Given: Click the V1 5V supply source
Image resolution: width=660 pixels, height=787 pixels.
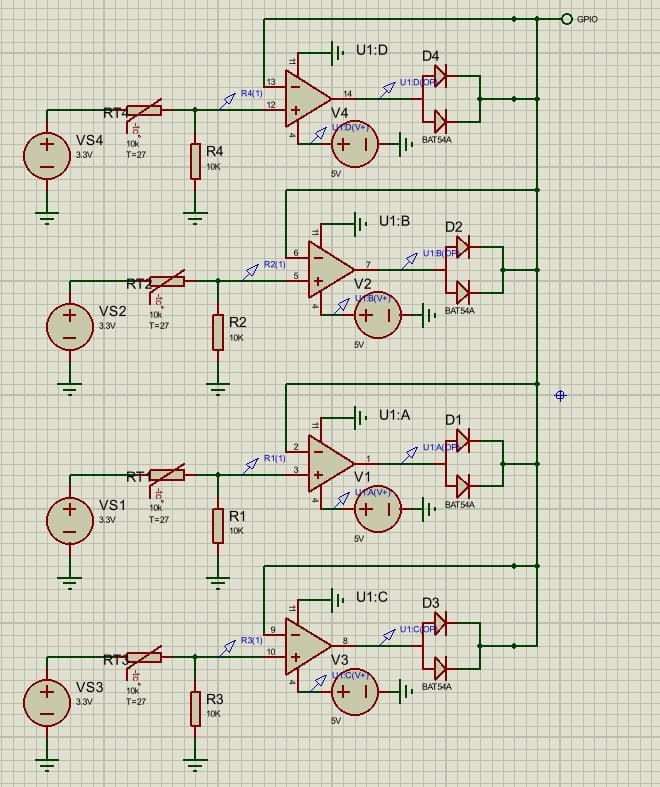Looking at the screenshot, I should [x=378, y=510].
